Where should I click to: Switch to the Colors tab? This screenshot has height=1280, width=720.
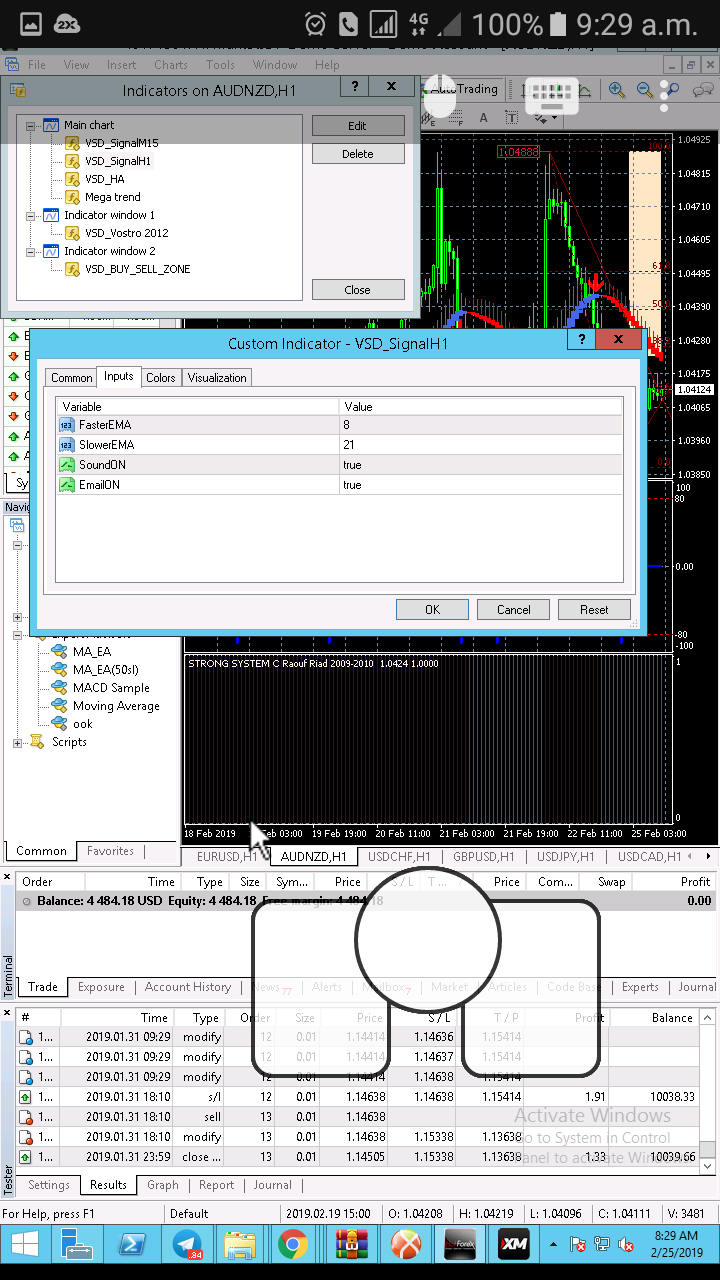[x=160, y=377]
